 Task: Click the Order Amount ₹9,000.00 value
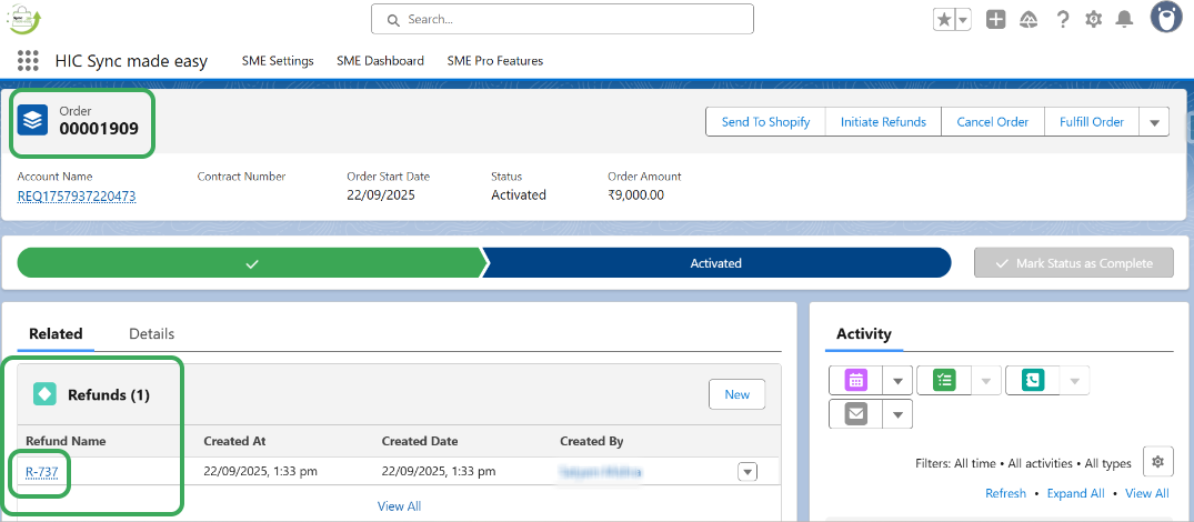[636, 195]
